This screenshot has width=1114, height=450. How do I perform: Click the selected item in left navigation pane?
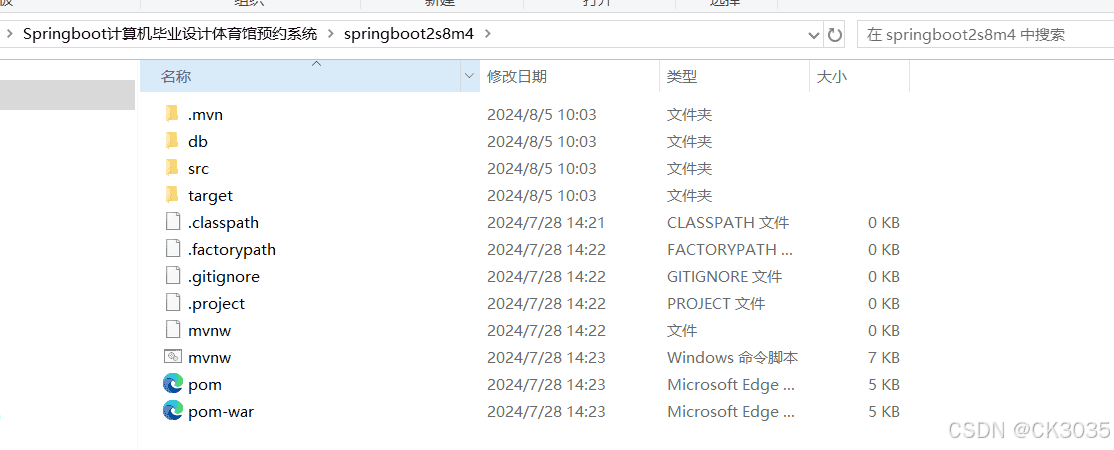(x=67, y=95)
